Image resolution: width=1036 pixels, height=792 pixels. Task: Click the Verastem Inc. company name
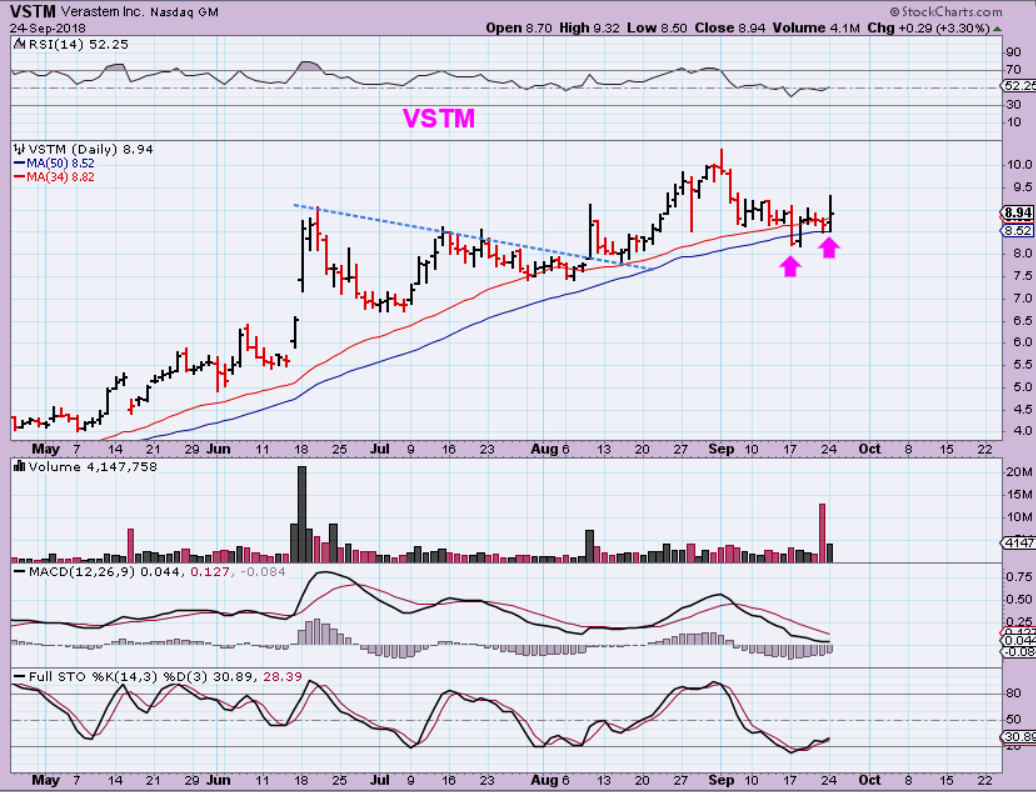(x=102, y=12)
